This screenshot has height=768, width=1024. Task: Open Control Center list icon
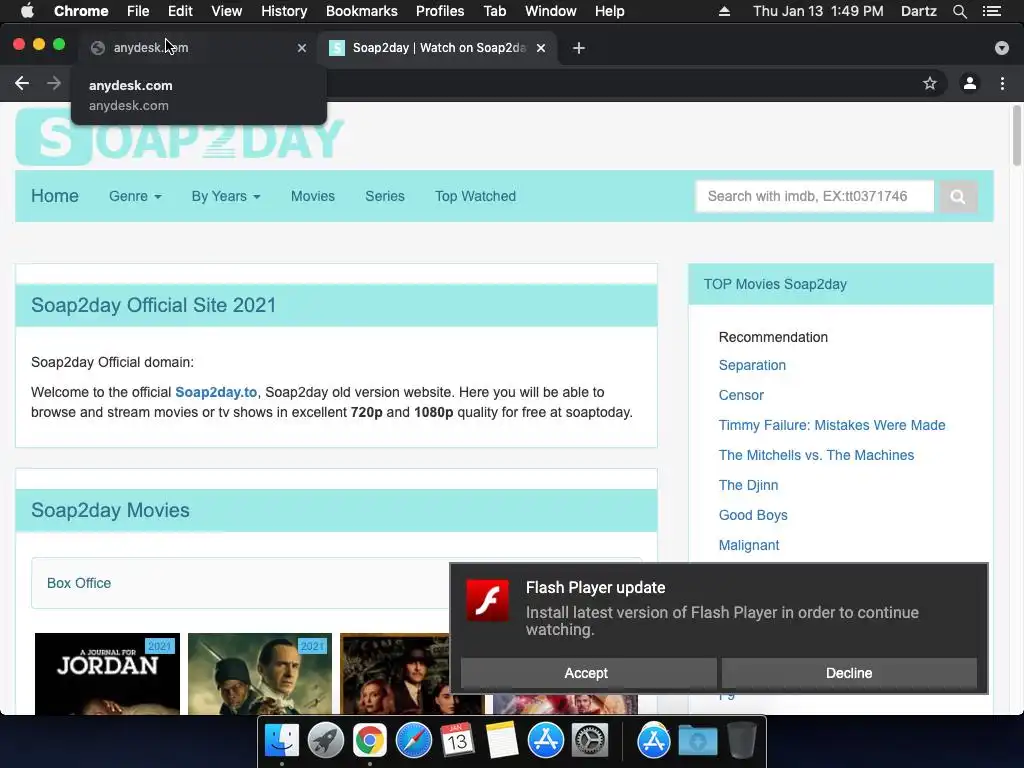[992, 11]
